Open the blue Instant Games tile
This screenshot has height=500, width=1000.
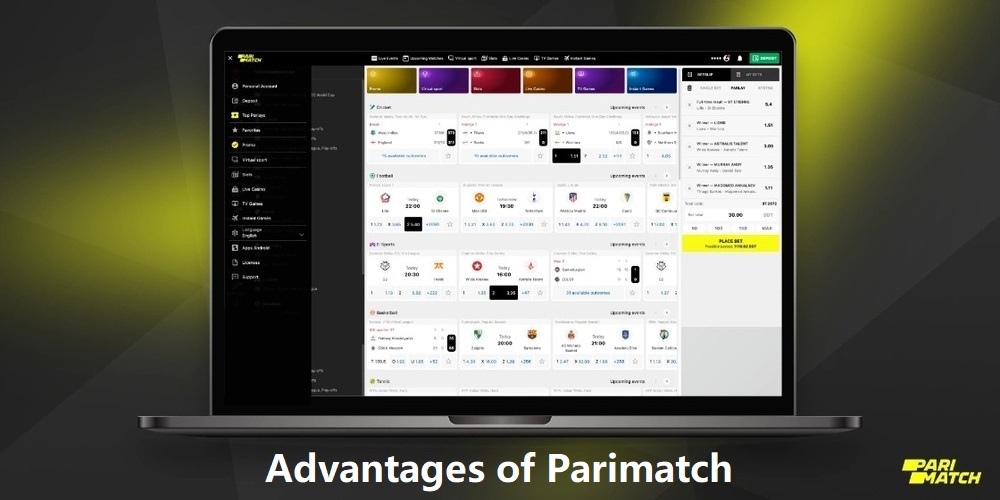pyautogui.click(x=651, y=81)
